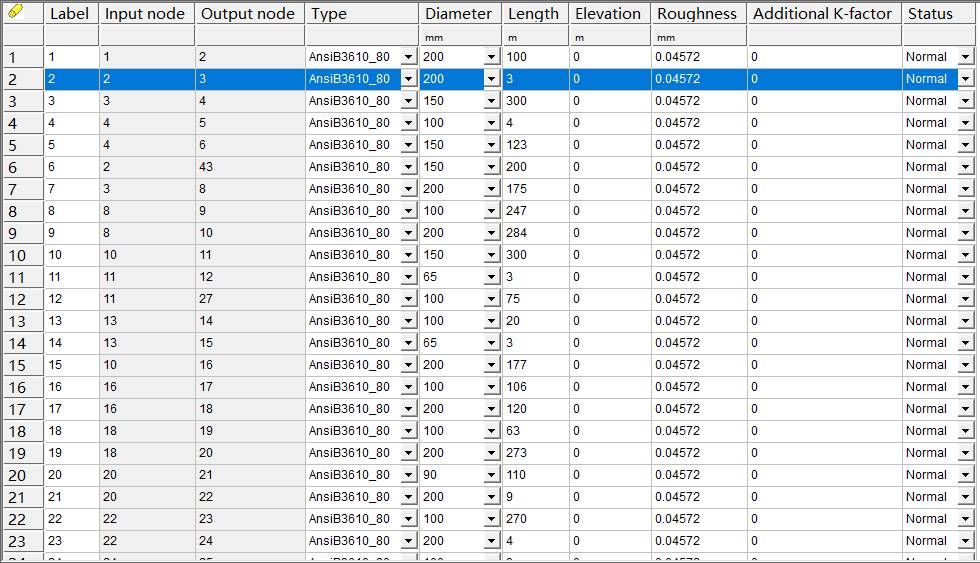Screen dimensions: 980x563
Task: Click the Label column header
Action: coord(70,14)
